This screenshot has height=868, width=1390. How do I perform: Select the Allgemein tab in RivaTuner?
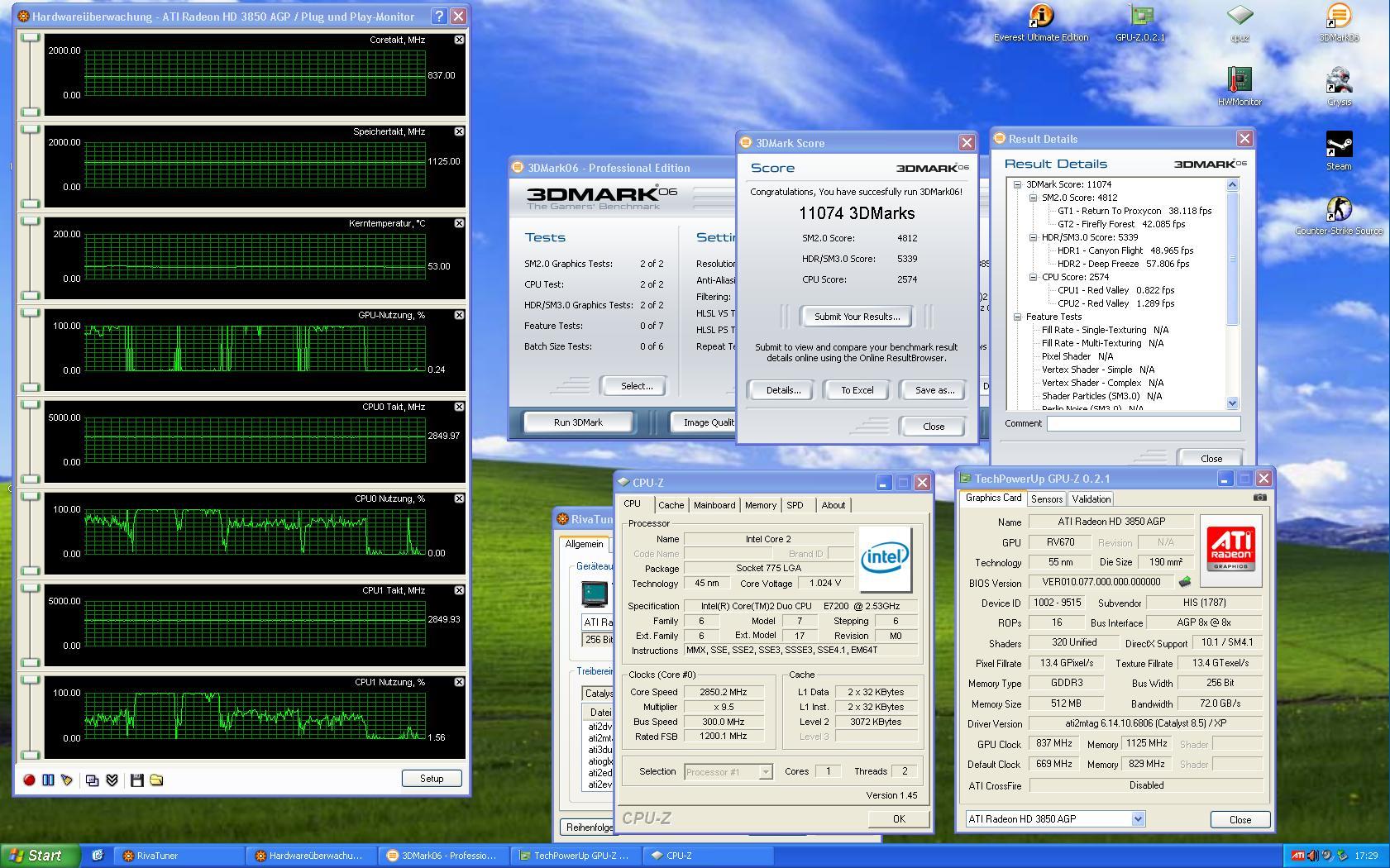(x=584, y=544)
